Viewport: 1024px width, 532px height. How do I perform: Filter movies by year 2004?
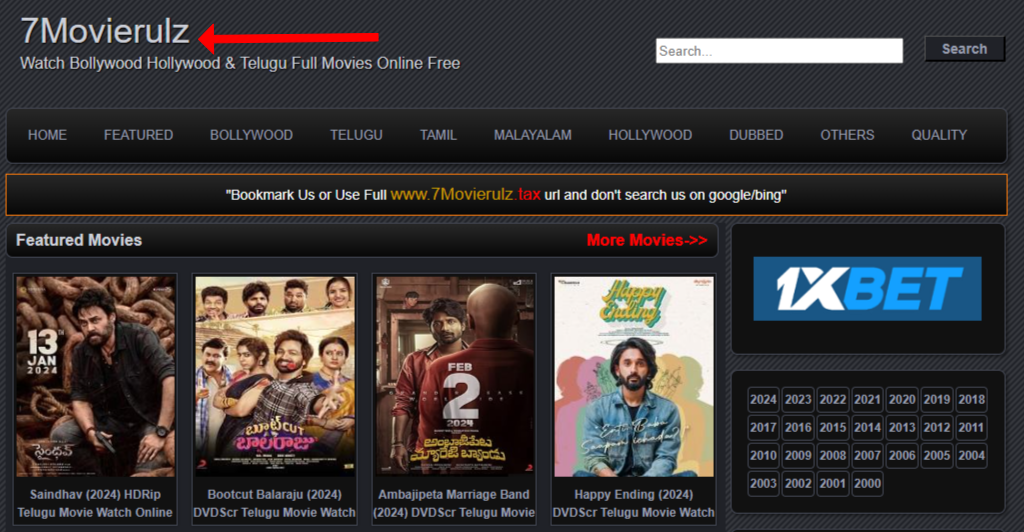point(971,456)
